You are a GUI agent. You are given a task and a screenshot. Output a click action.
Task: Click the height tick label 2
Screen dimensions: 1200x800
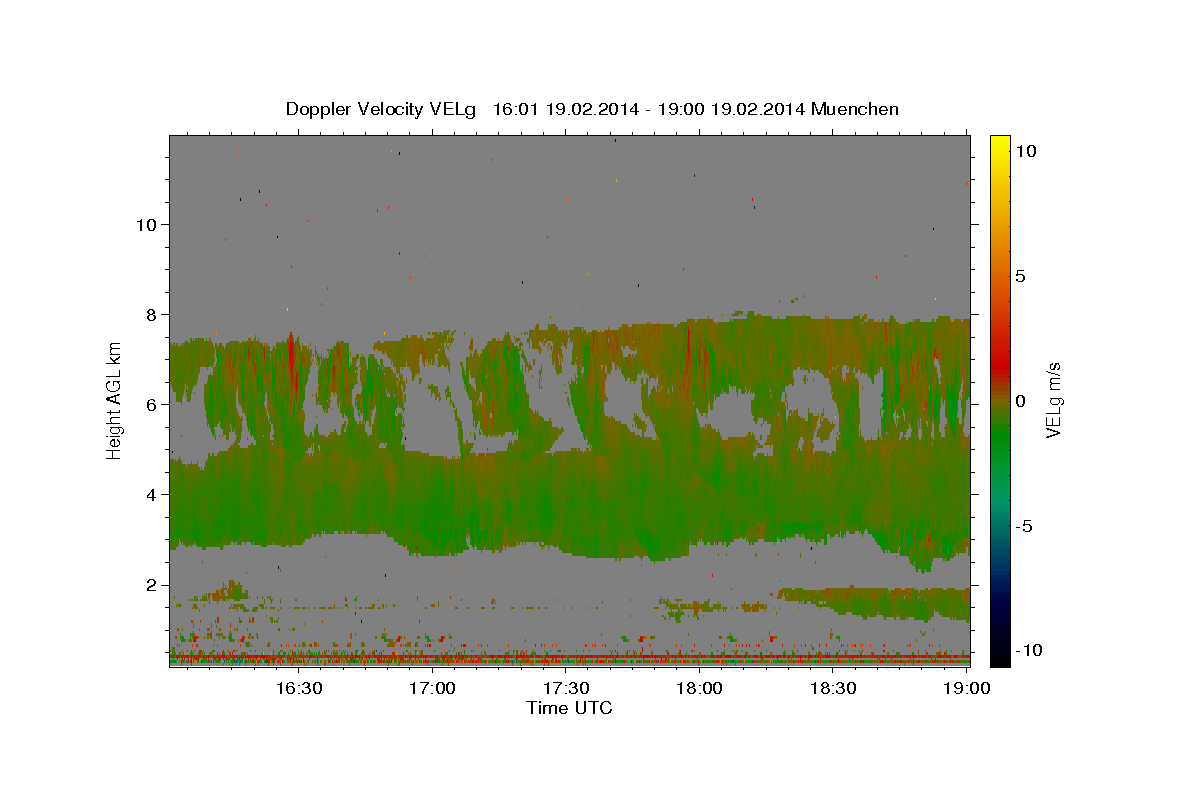click(152, 585)
